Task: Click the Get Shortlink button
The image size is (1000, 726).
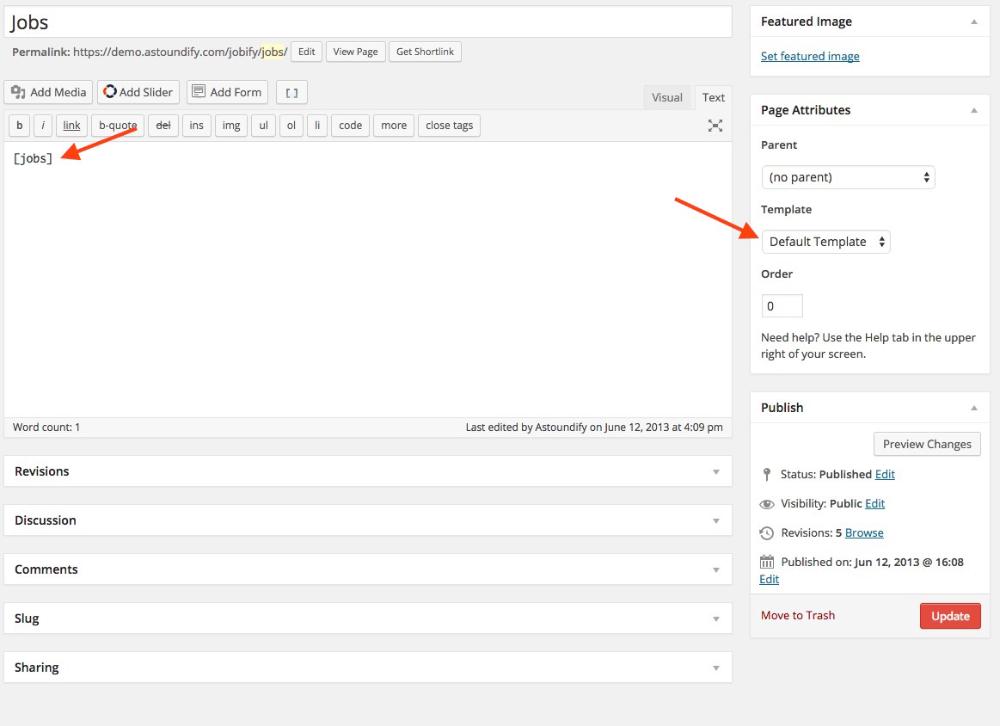Action: tap(425, 52)
